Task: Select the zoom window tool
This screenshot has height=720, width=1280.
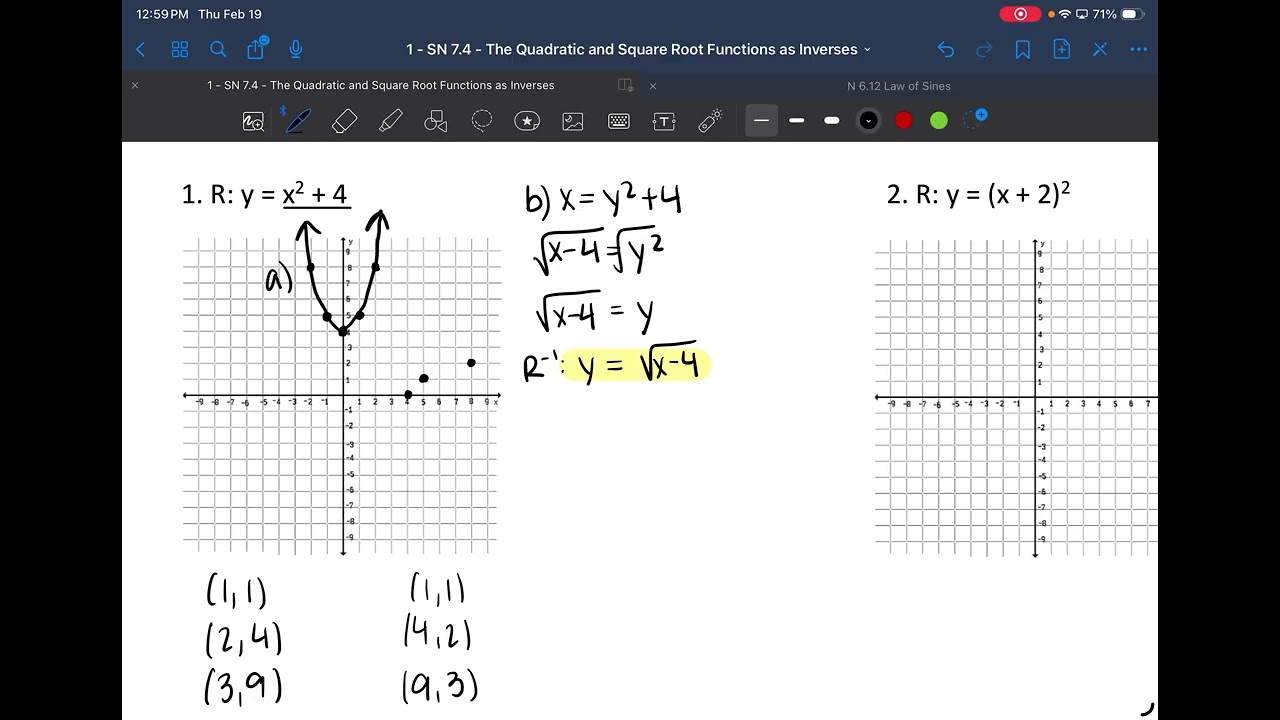Action: point(254,121)
